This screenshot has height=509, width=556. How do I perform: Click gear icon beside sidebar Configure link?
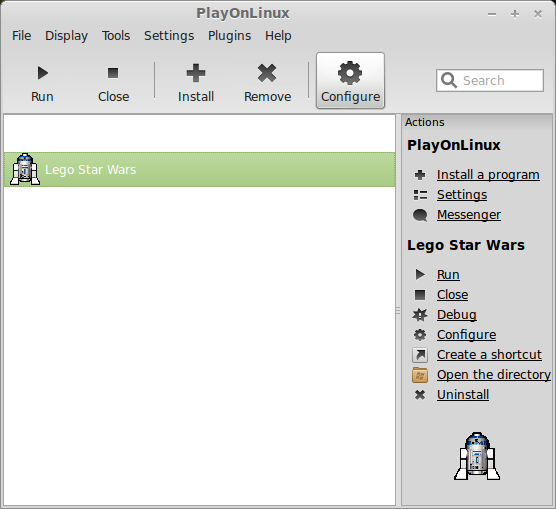tap(420, 335)
